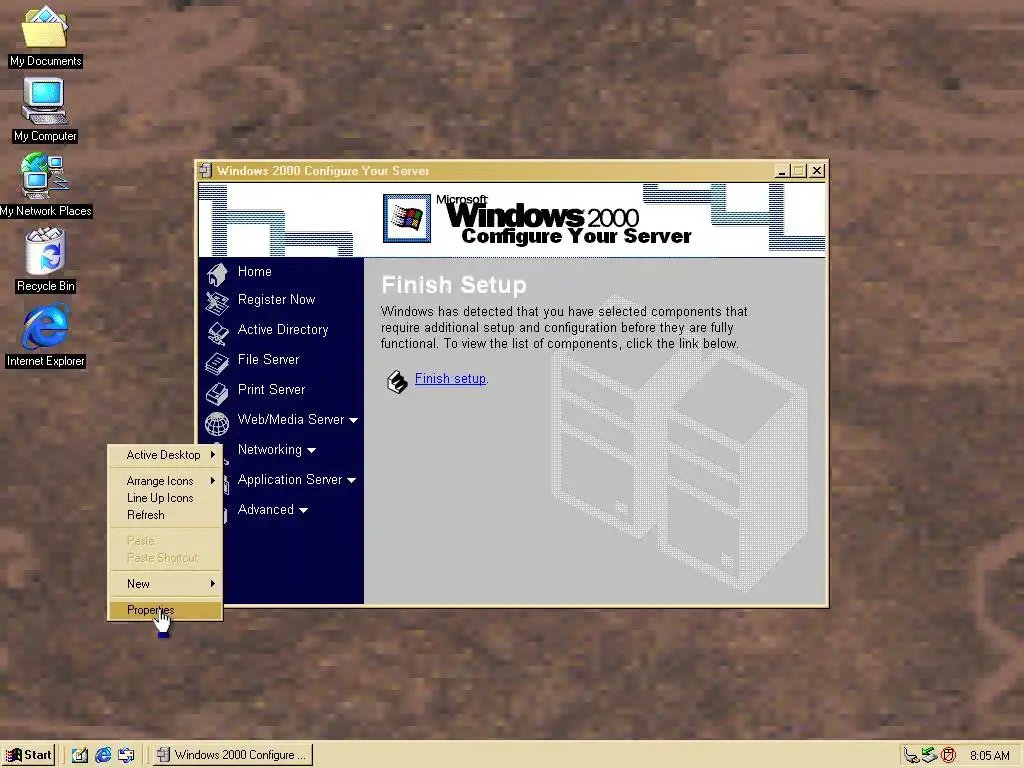Click the Web/Media Server globe icon
This screenshot has width=1024, height=768.
(217, 424)
